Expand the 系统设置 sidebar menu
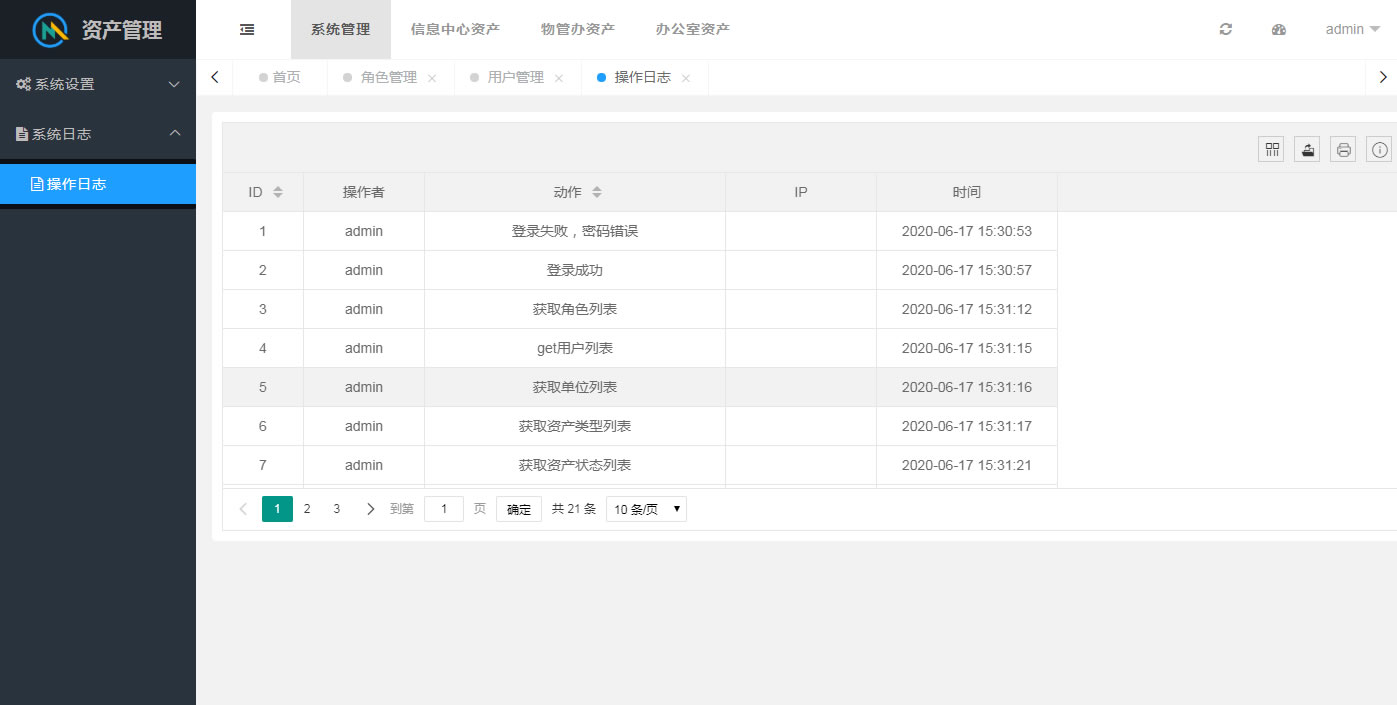 tap(97, 84)
